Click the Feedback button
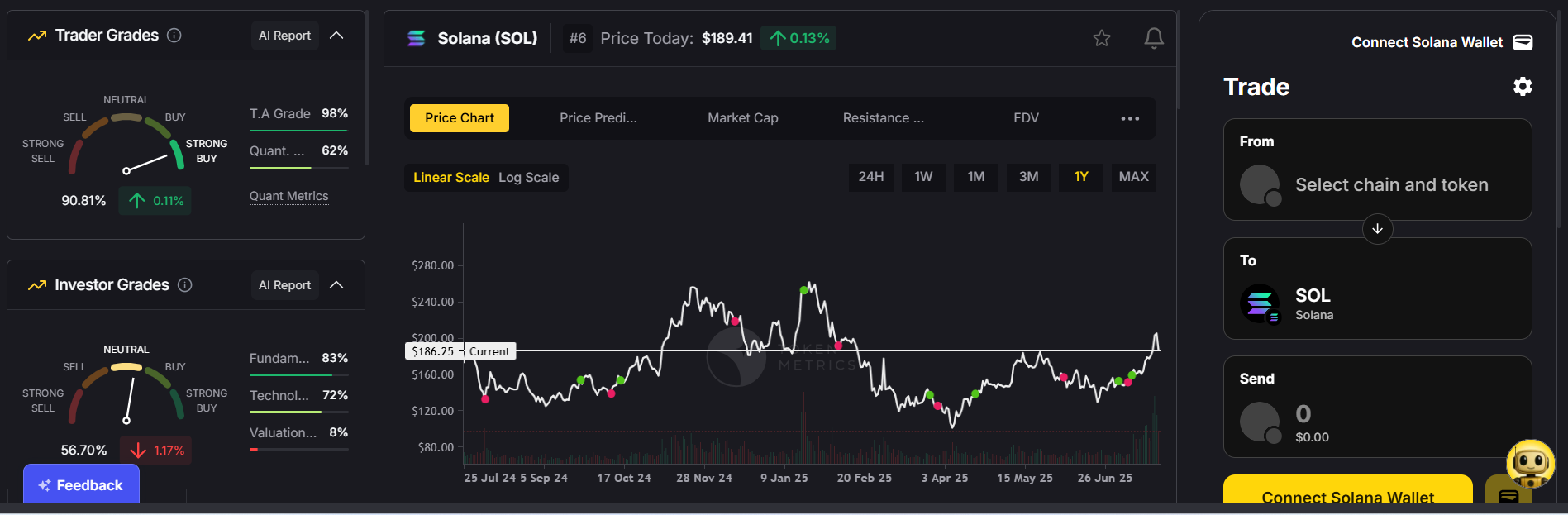The height and width of the screenshot is (515, 1568). [x=81, y=485]
